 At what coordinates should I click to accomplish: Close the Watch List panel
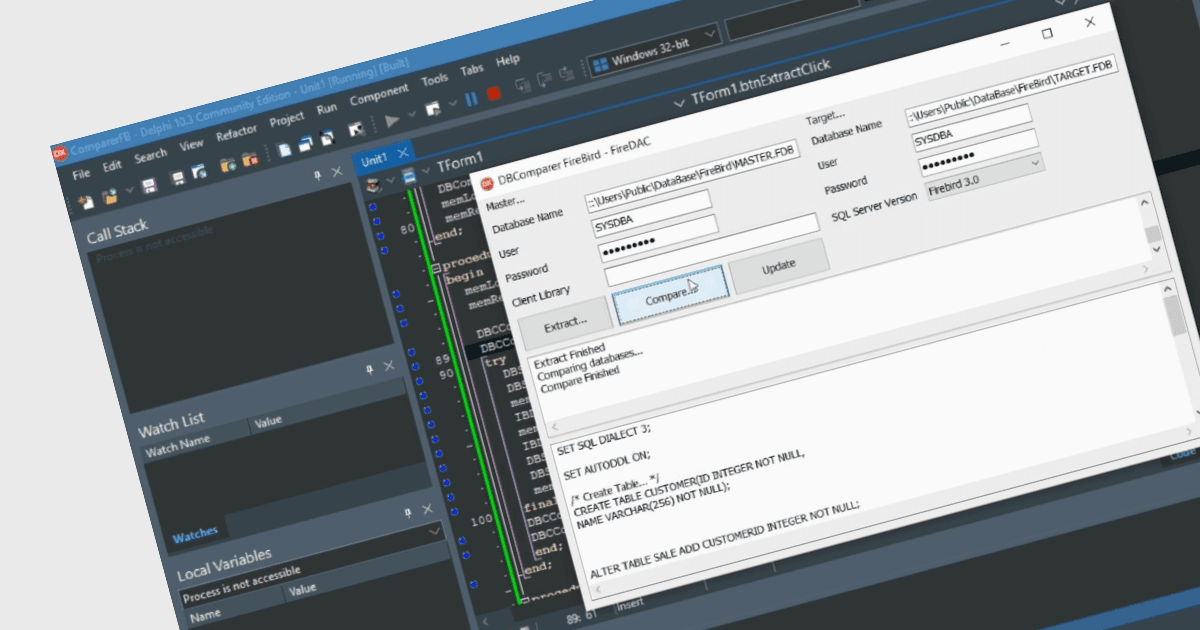click(389, 364)
